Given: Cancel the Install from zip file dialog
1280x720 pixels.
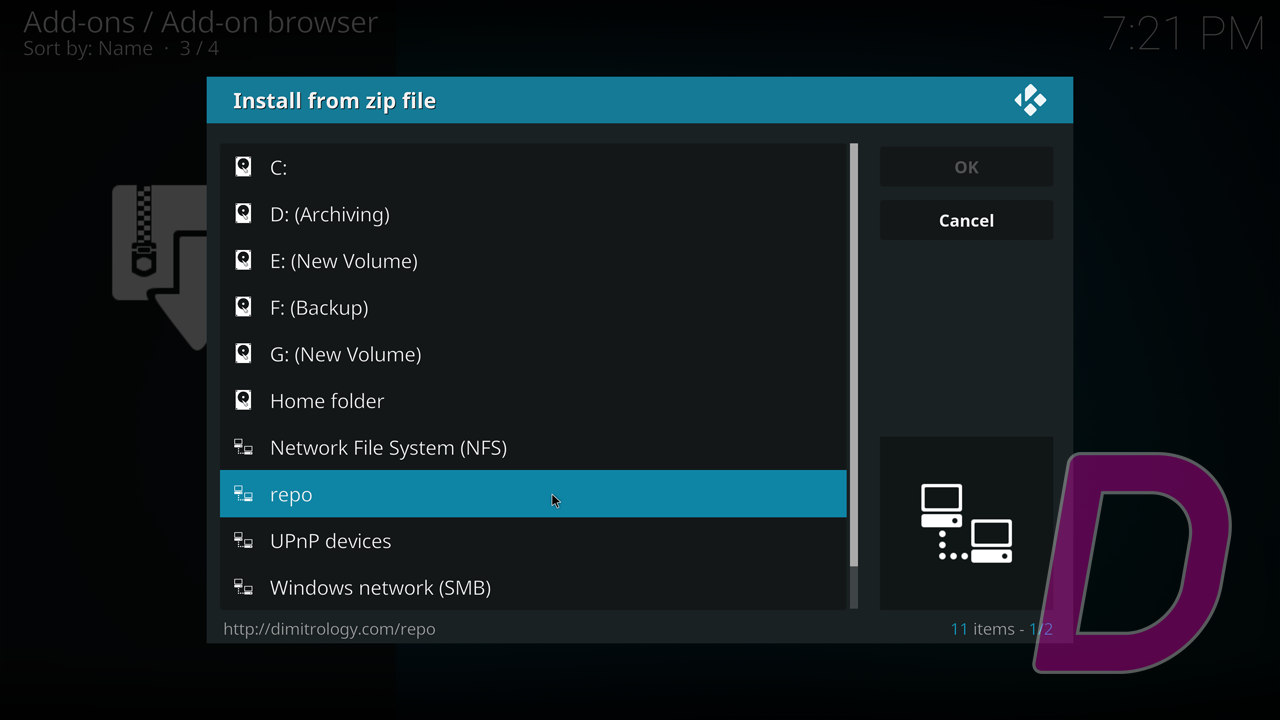Looking at the screenshot, I should click(x=966, y=220).
